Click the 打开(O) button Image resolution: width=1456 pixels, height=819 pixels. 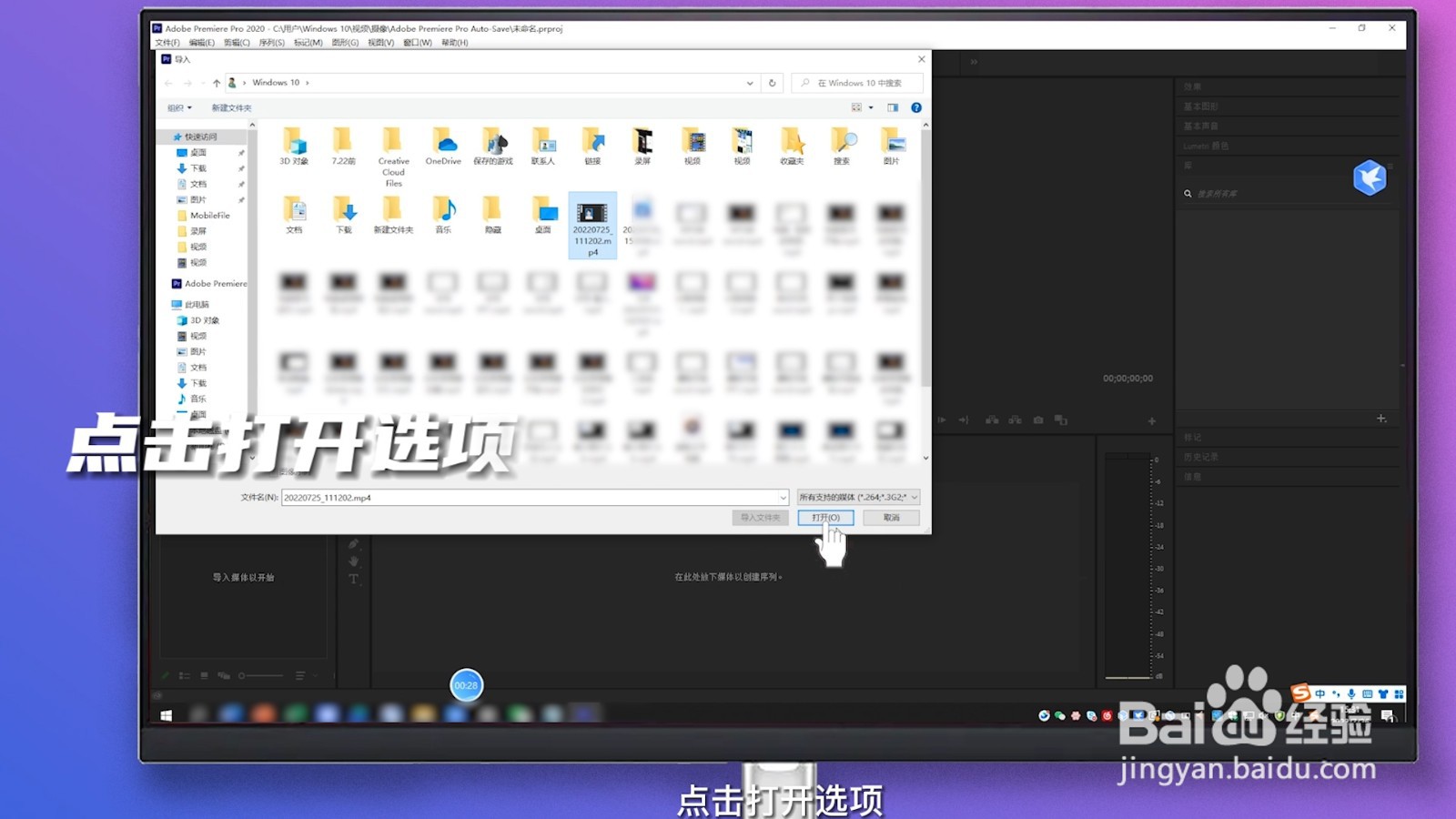coord(824,517)
